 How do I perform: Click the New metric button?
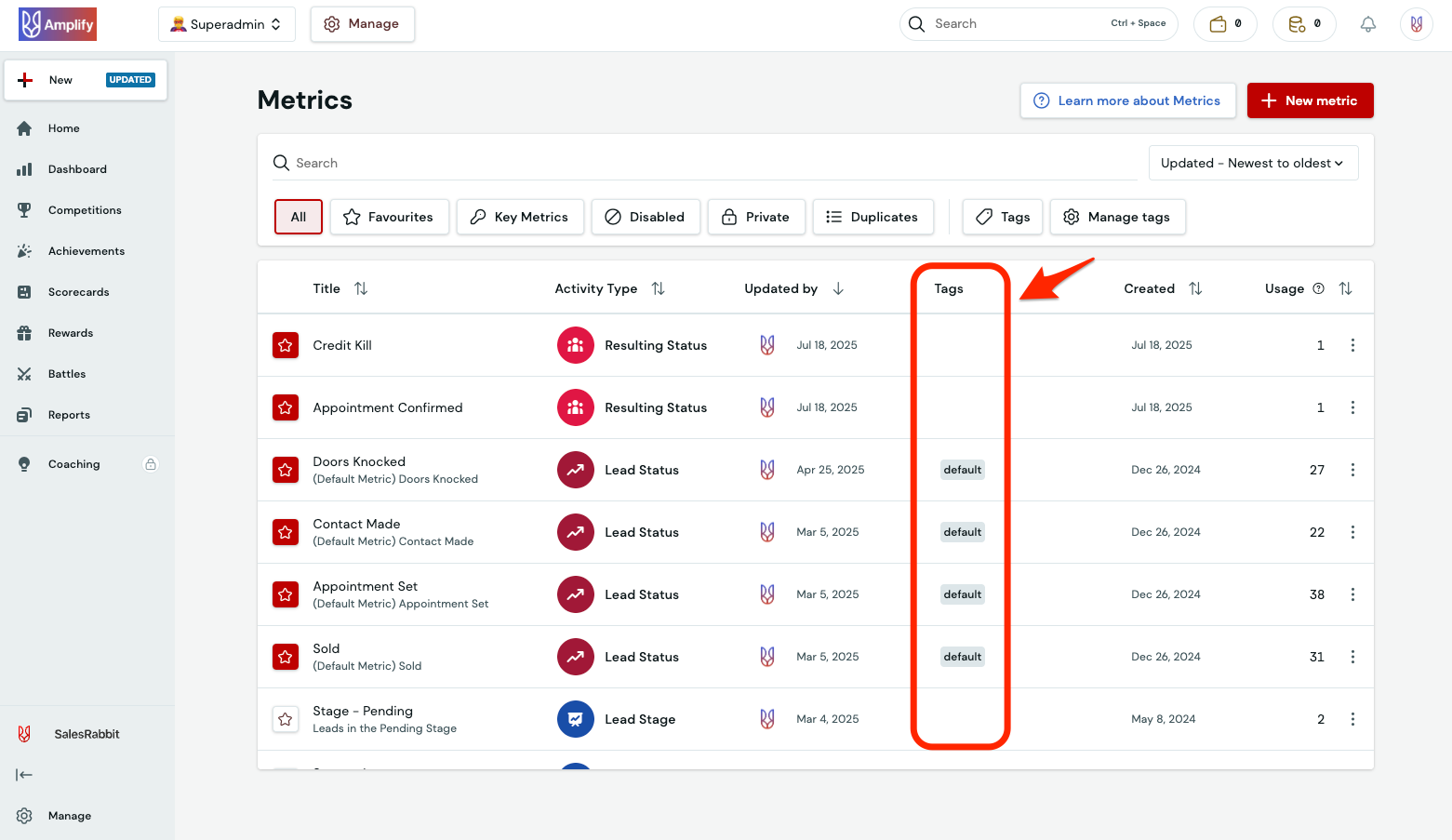(x=1309, y=100)
